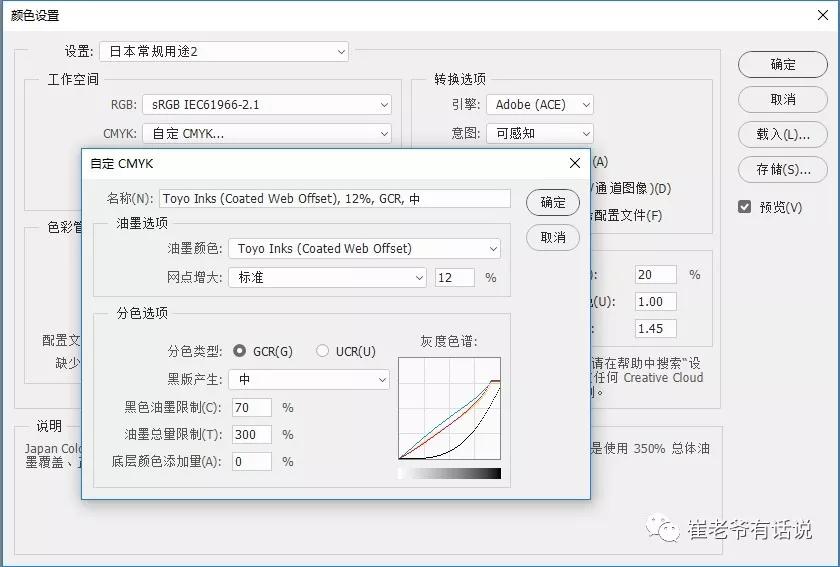Click the 黑色油墨限制 70 field
The image size is (840, 567).
pyautogui.click(x=252, y=408)
